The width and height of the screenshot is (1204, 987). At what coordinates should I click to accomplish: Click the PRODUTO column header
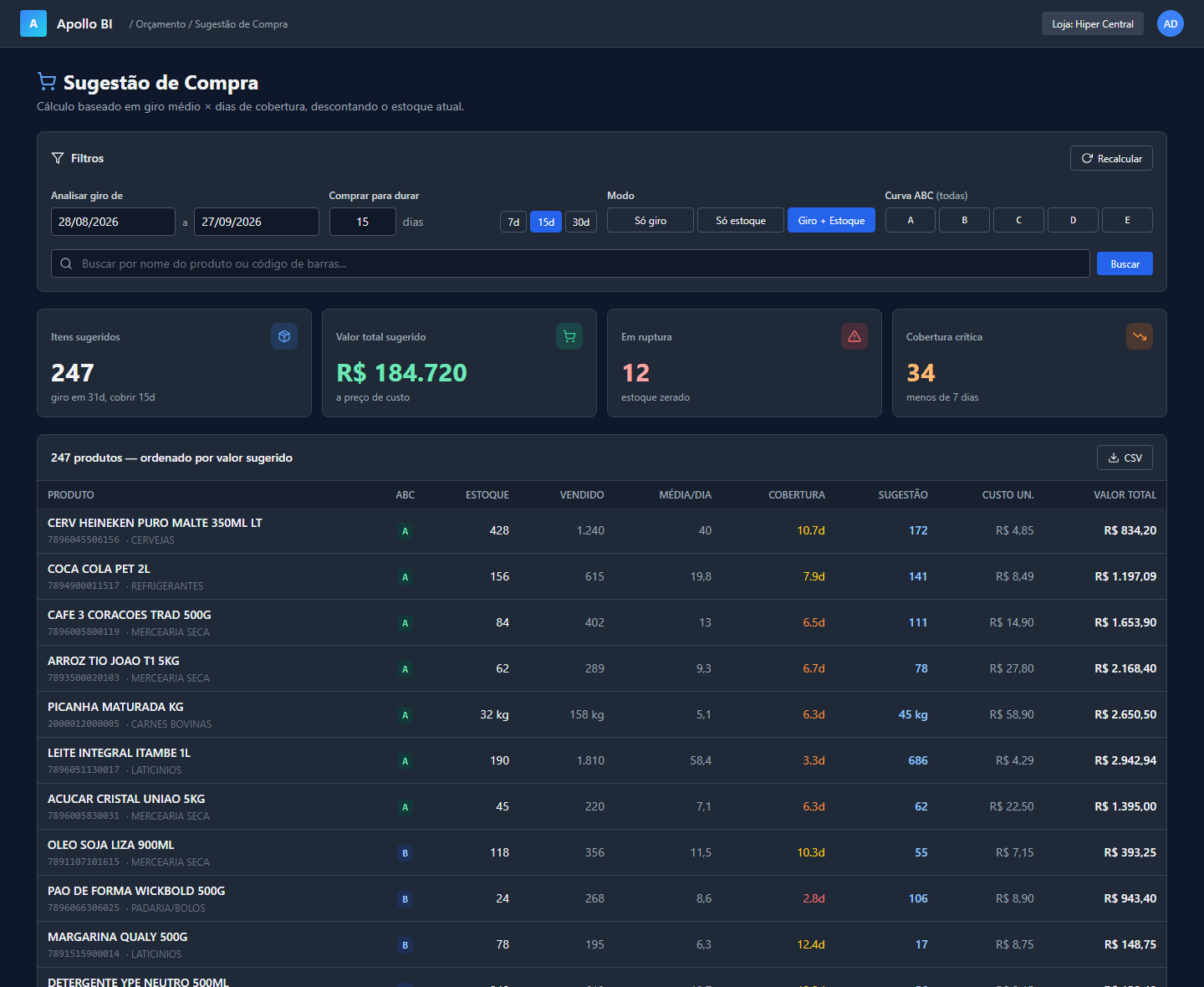pos(71,494)
